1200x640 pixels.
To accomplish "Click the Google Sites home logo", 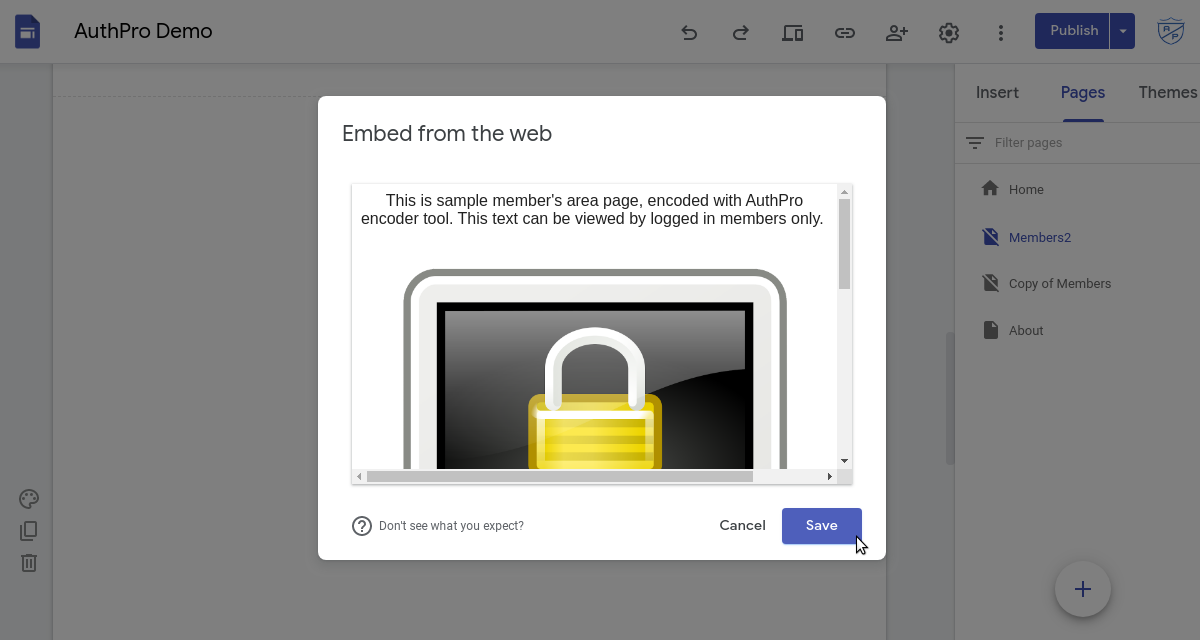I will (28, 32).
